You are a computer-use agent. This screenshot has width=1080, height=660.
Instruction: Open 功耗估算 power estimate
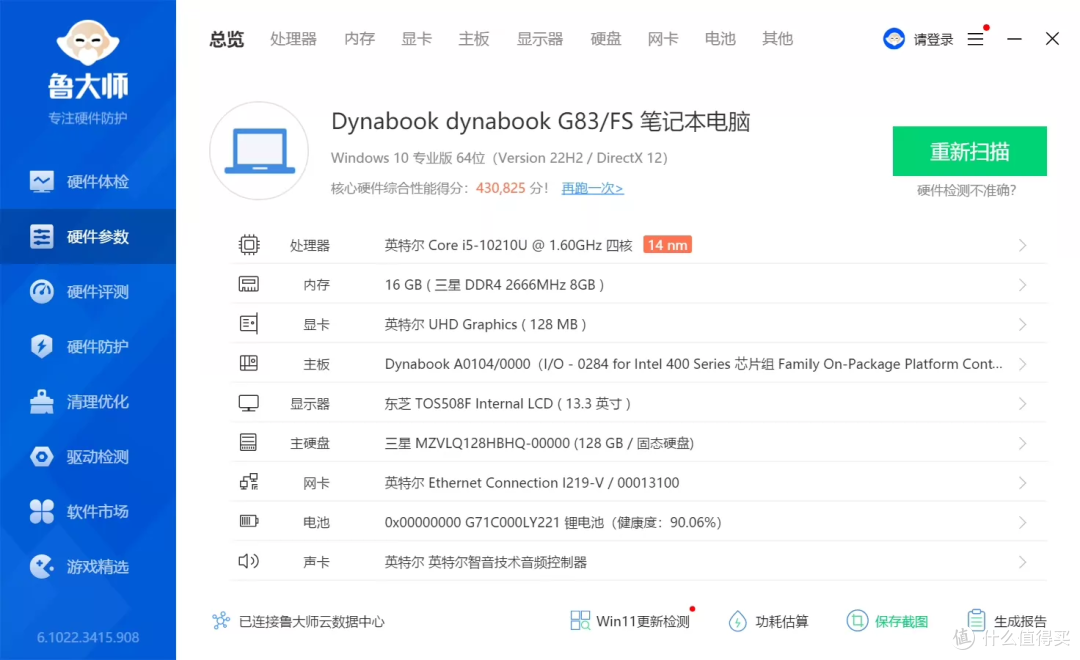click(768, 621)
